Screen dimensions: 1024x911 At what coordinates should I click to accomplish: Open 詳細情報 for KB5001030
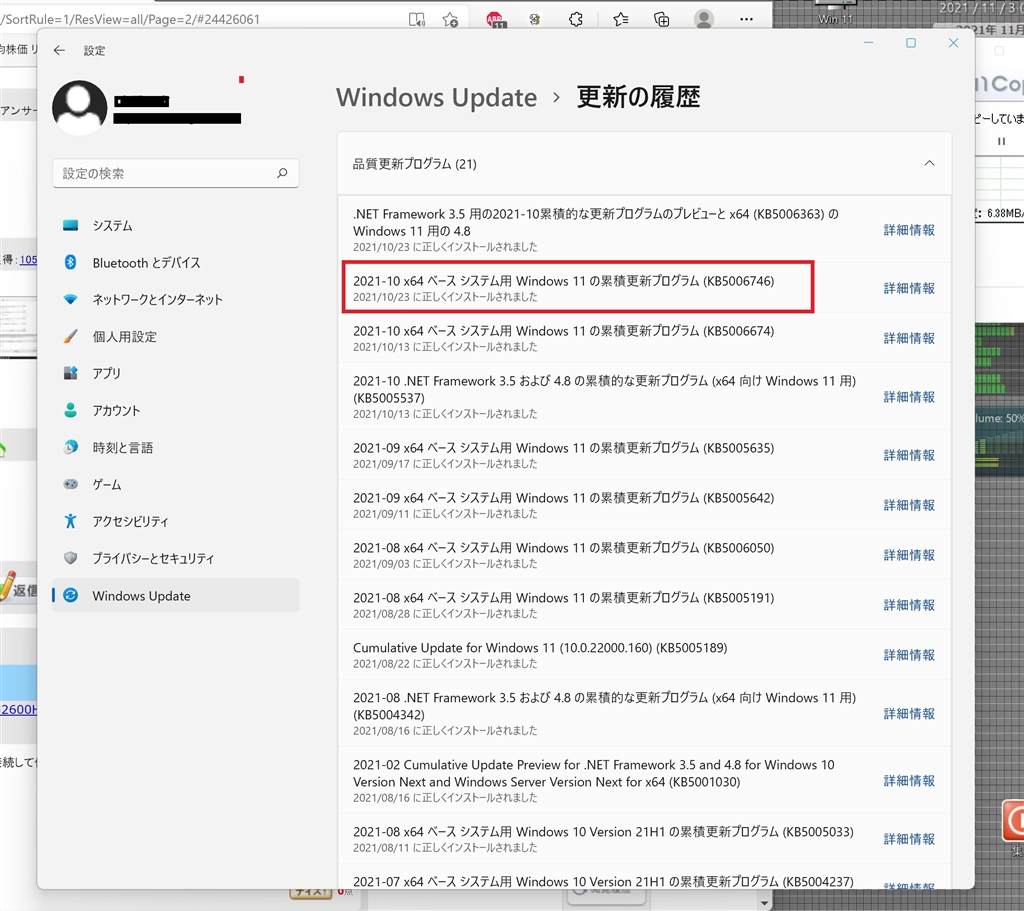tap(909, 781)
